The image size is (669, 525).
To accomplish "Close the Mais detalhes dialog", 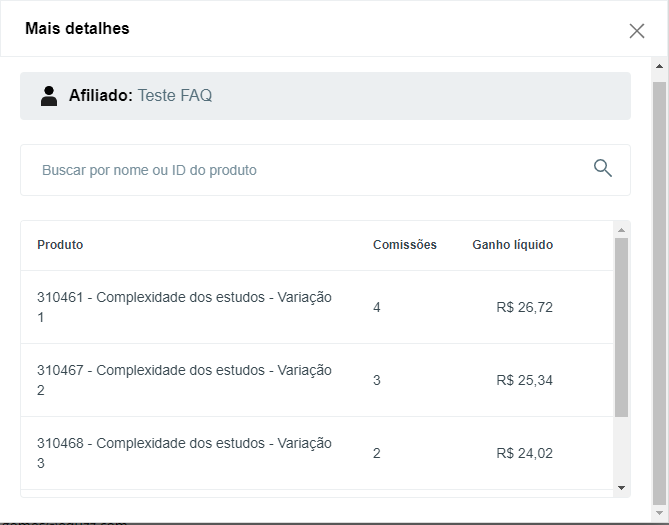I will coord(637,31).
